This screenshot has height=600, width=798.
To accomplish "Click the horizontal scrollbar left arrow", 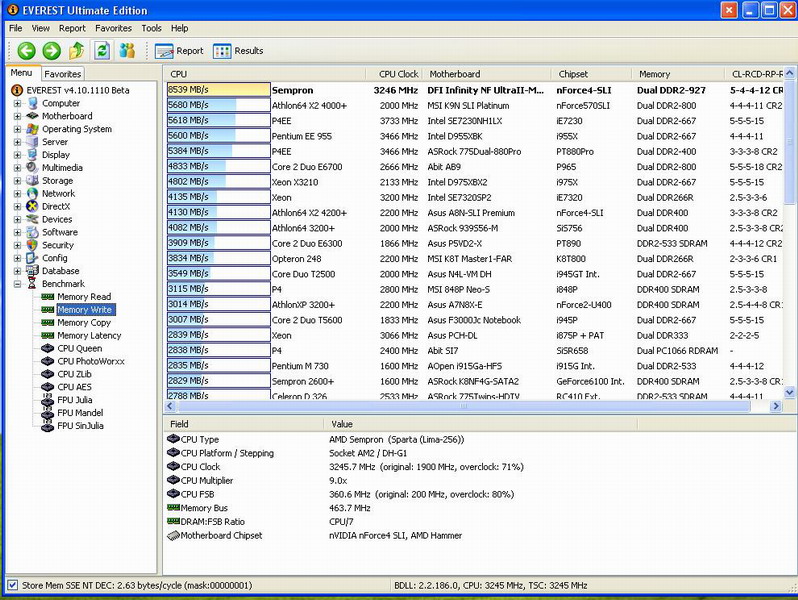I will [170, 406].
